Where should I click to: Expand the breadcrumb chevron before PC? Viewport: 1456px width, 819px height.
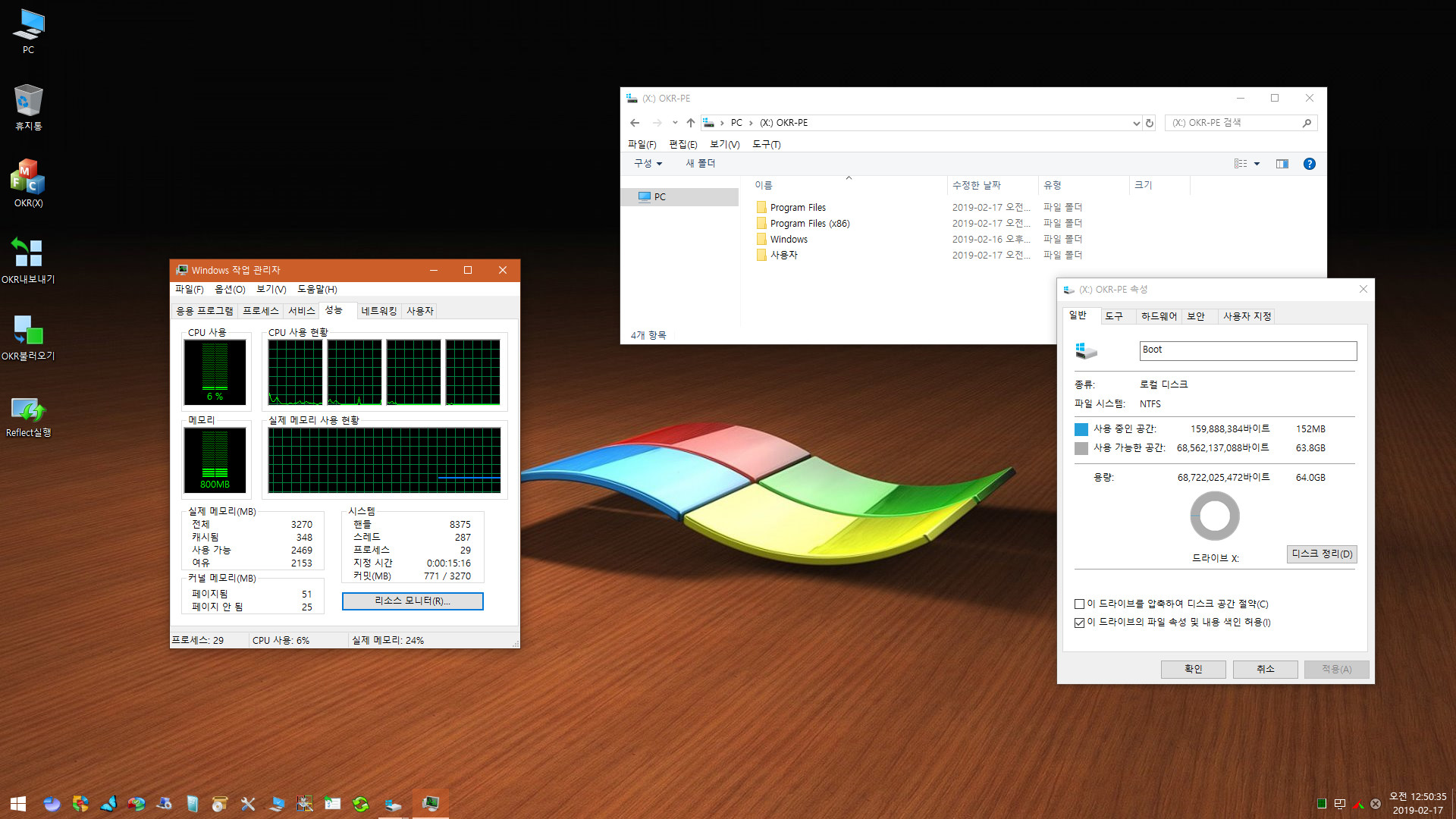coord(722,123)
